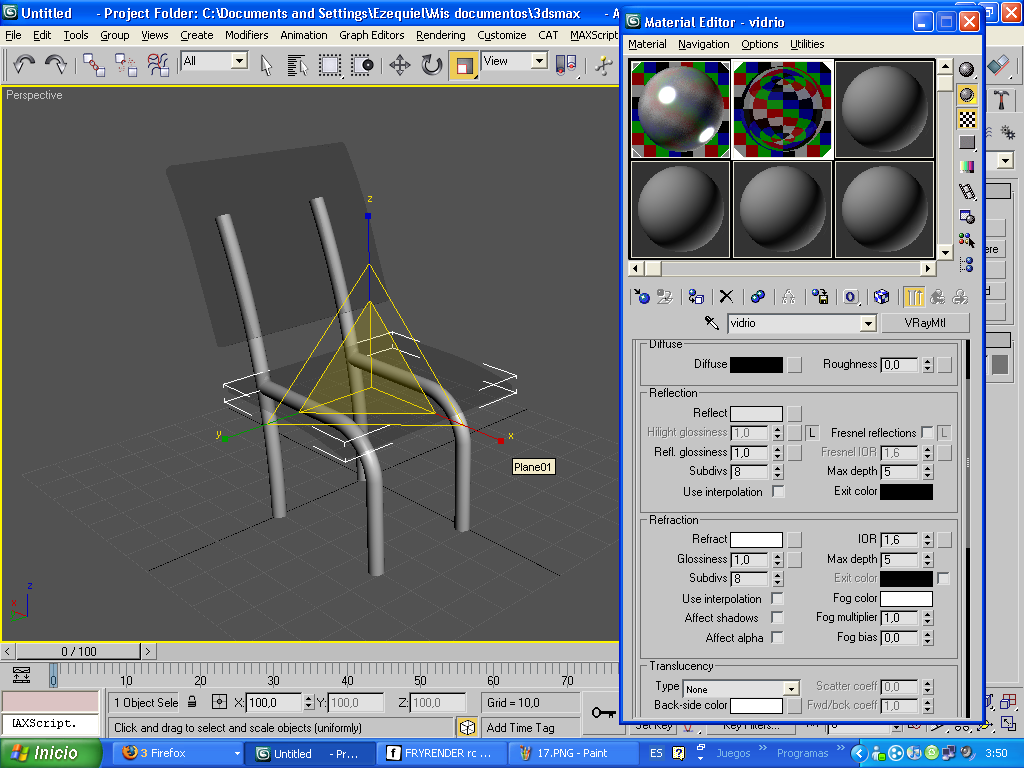Click Make Preview filmstrip icon
Screen dimensions: 1024x768
pos(967,191)
